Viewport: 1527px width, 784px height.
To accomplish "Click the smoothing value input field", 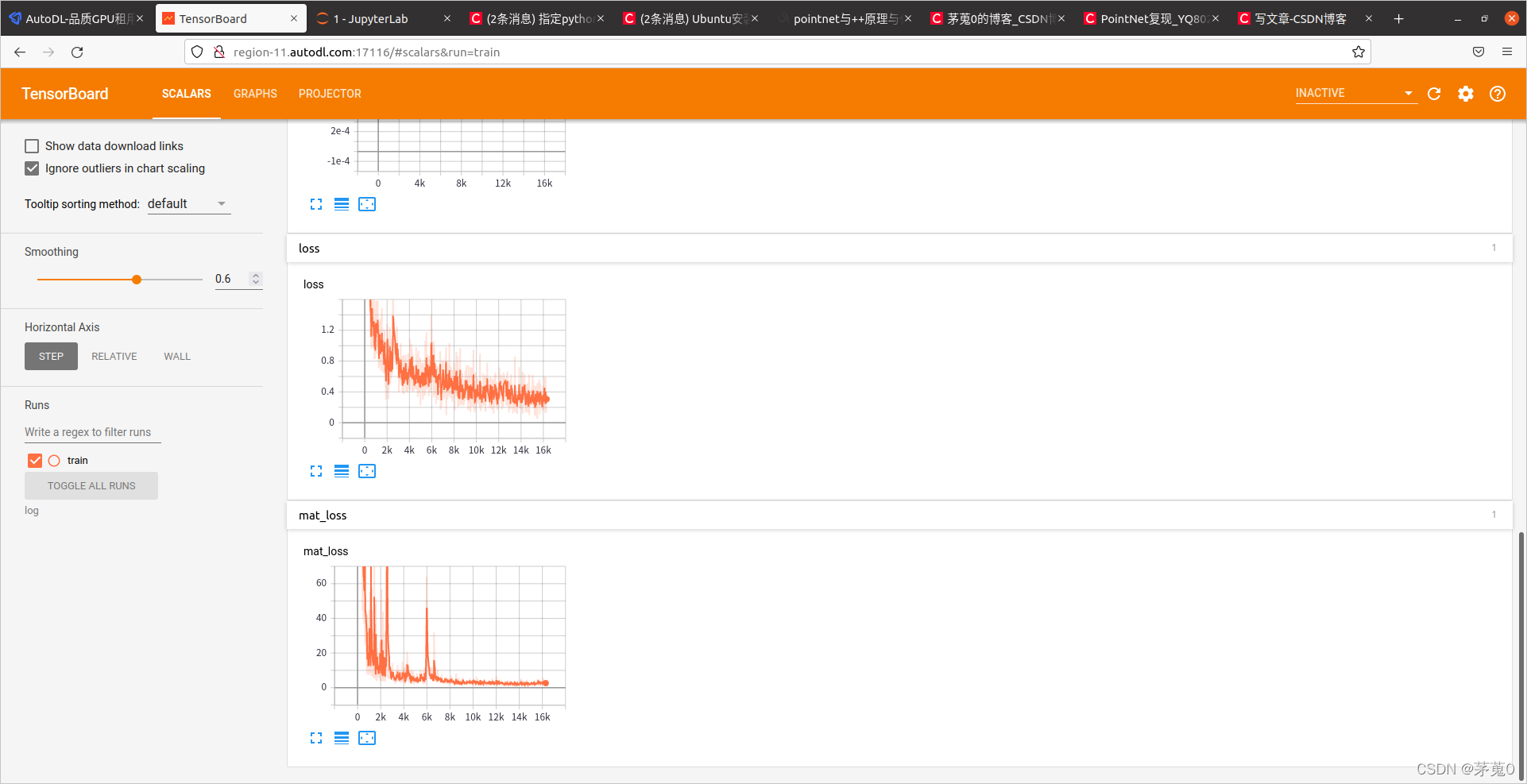I will (231, 279).
